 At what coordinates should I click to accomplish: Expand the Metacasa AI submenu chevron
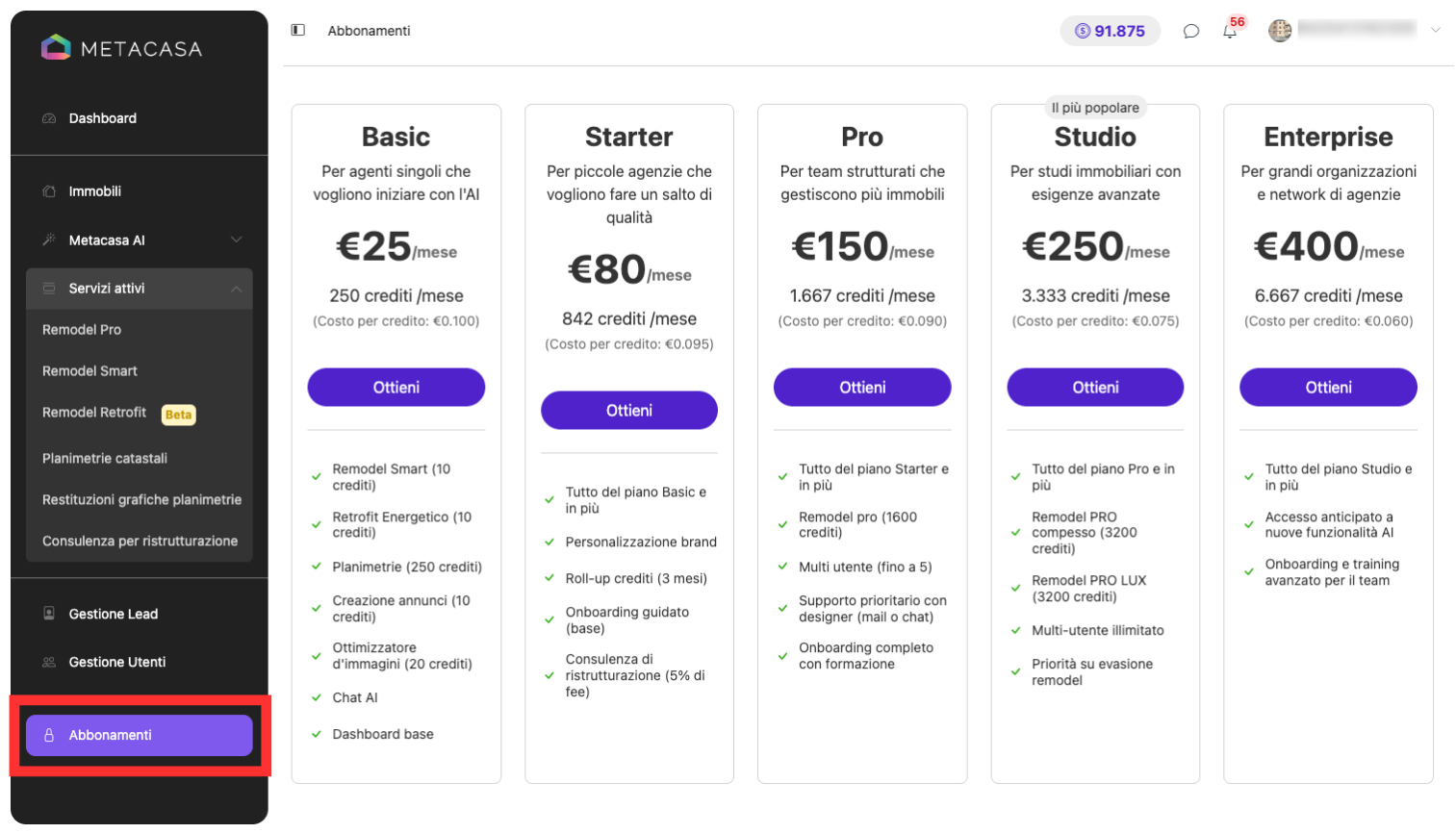pos(236,240)
